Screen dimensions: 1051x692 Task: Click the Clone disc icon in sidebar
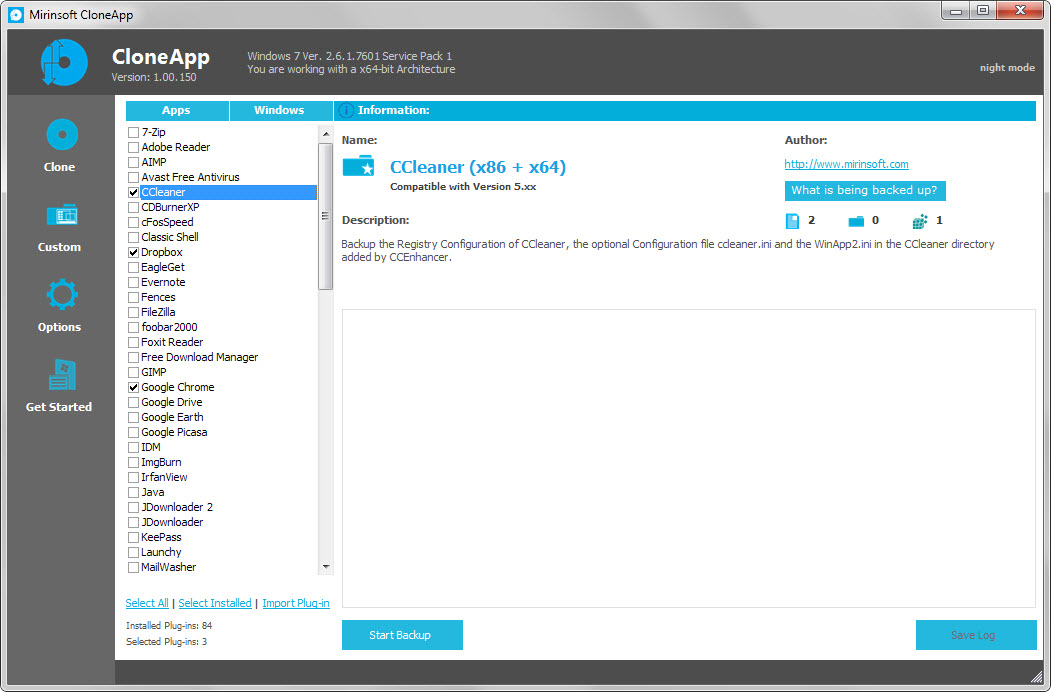click(61, 135)
